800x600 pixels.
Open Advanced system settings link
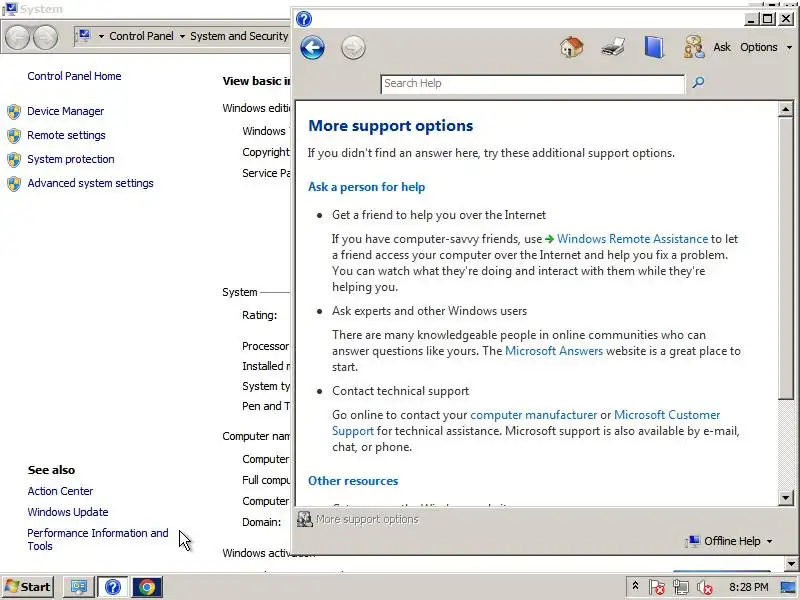point(90,183)
